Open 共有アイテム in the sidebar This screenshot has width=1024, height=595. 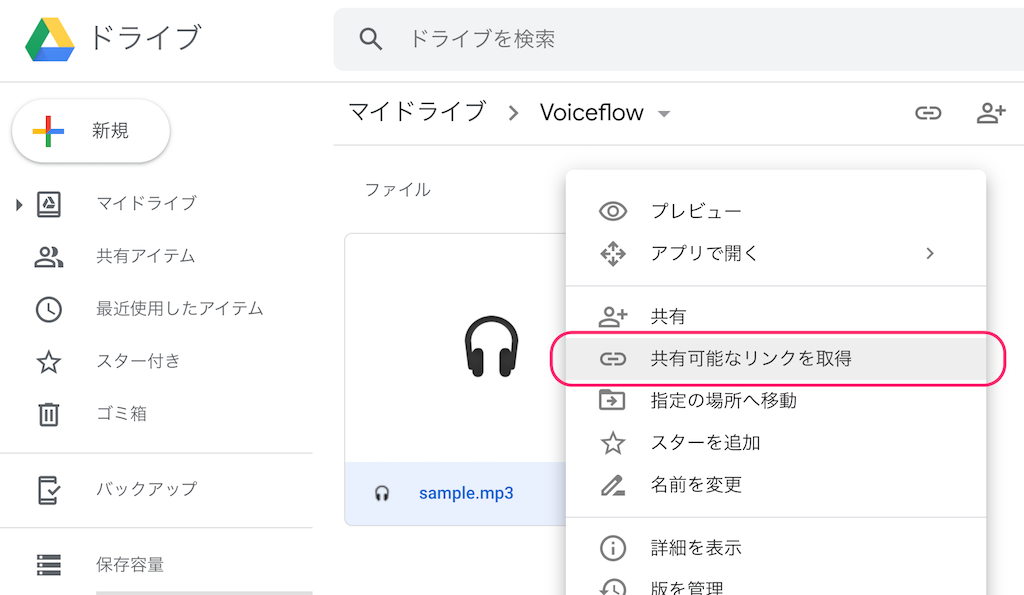click(146, 256)
